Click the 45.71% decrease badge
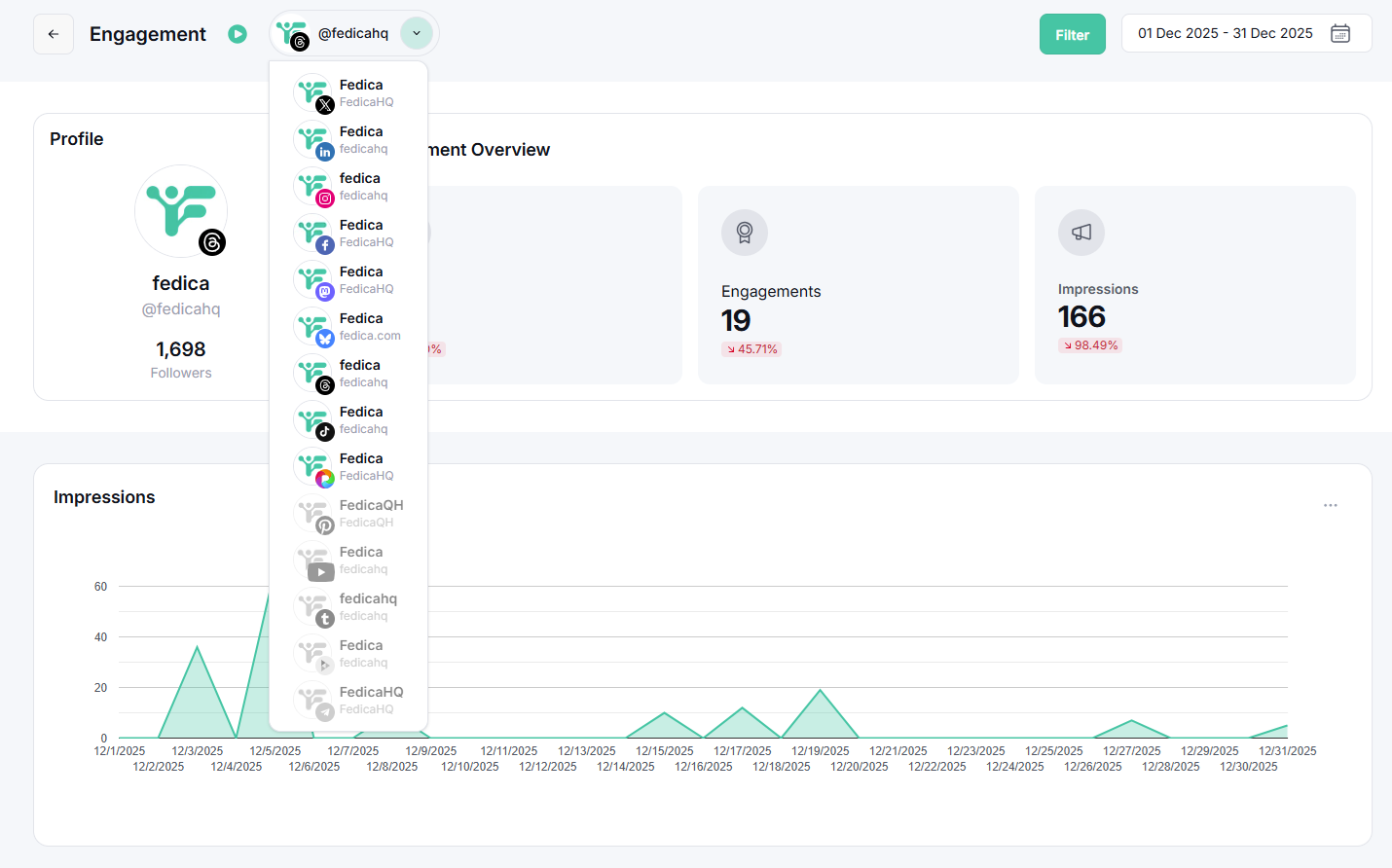 pyautogui.click(x=751, y=349)
